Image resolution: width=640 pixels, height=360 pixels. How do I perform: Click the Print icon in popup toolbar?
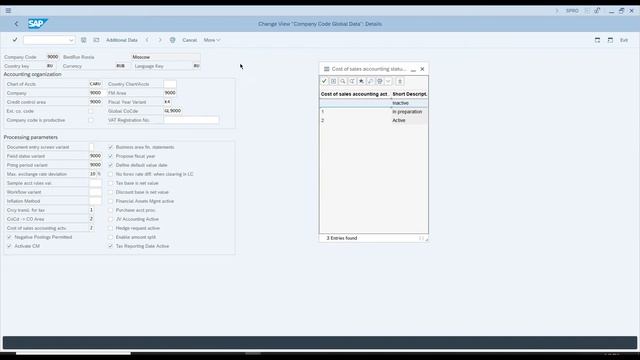[x=380, y=81]
